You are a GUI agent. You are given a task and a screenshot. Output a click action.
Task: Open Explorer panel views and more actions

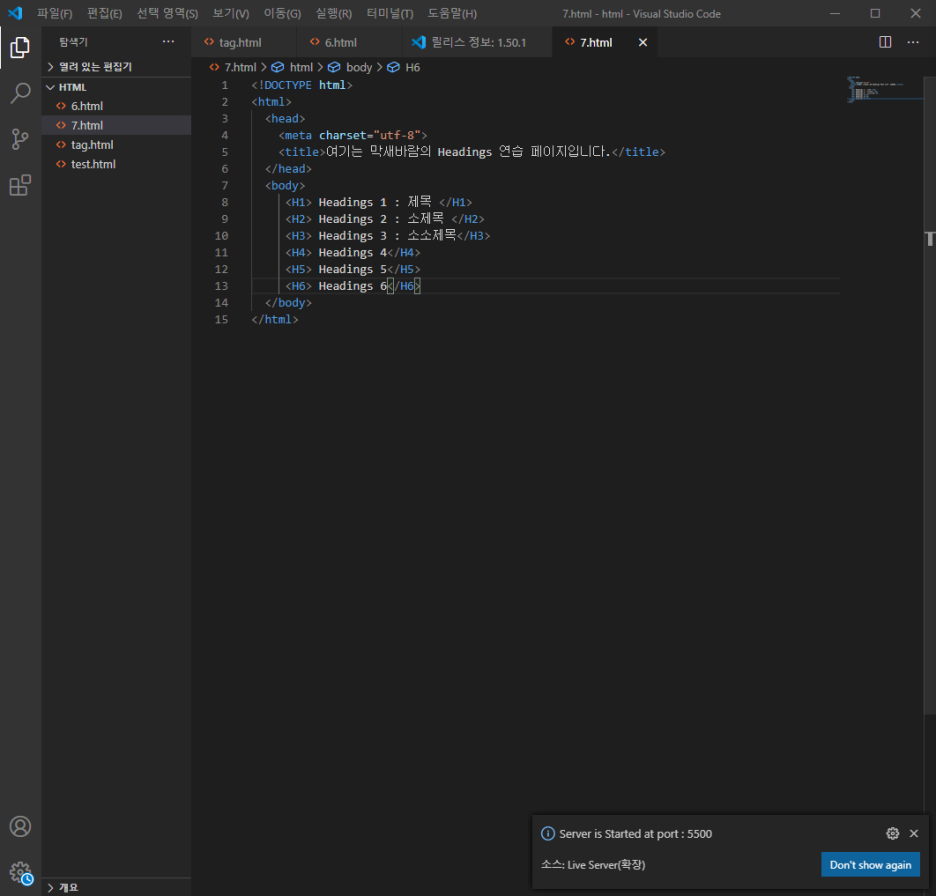[x=168, y=42]
